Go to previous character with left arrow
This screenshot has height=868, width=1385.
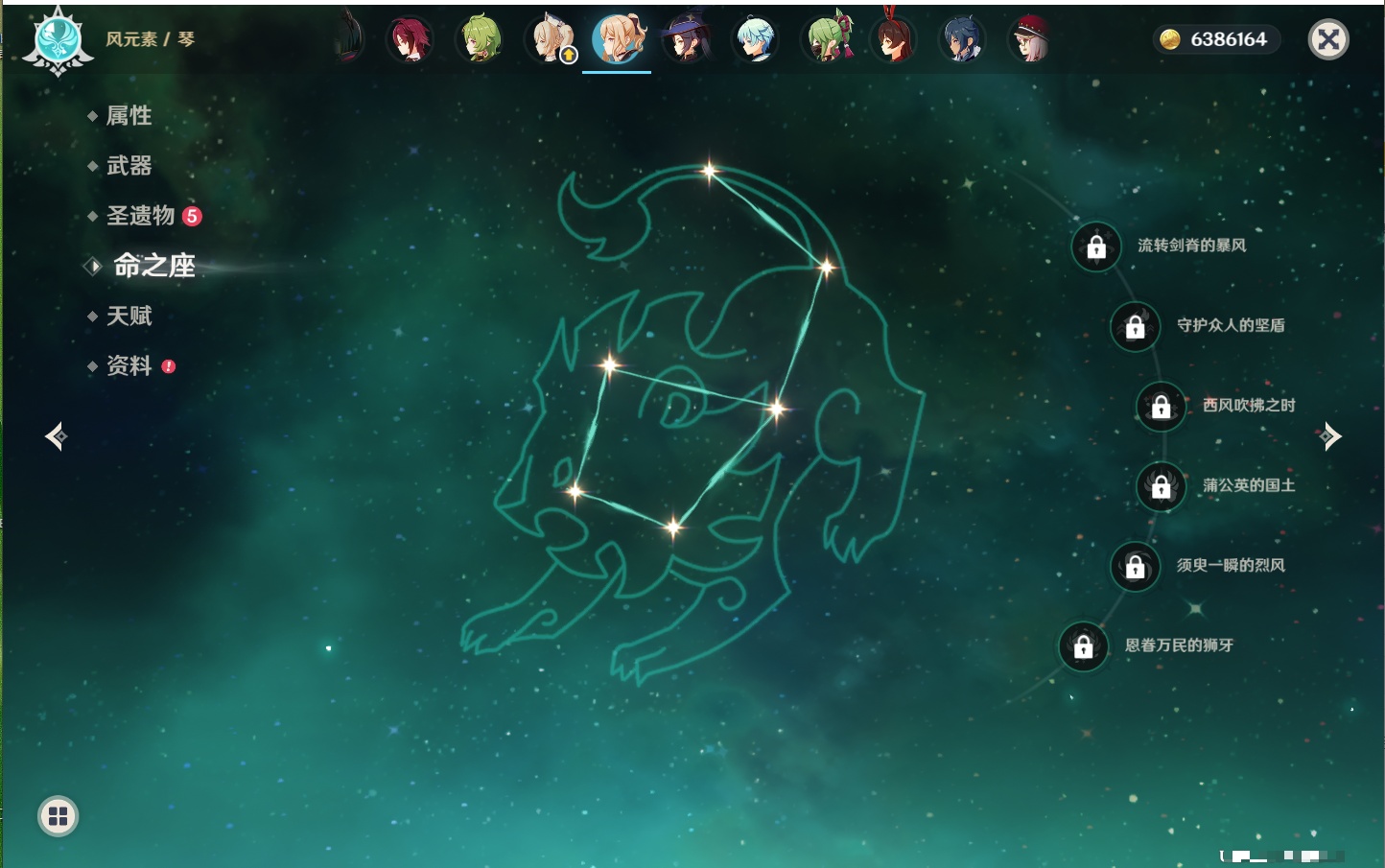coord(57,436)
